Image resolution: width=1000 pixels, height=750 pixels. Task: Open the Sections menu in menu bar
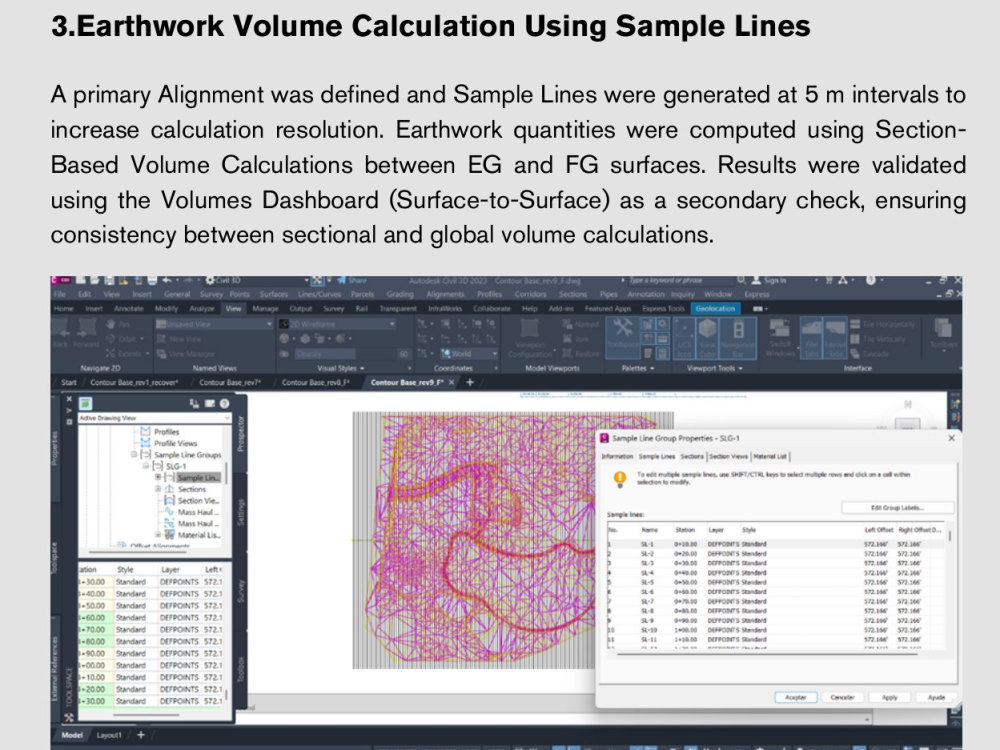click(x=573, y=294)
